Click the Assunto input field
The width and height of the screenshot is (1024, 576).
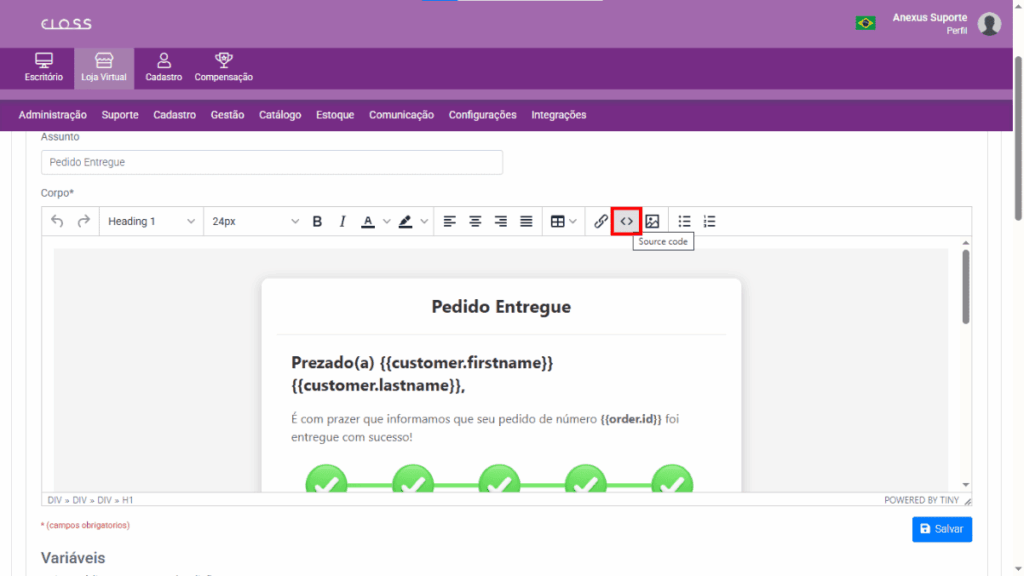point(271,162)
